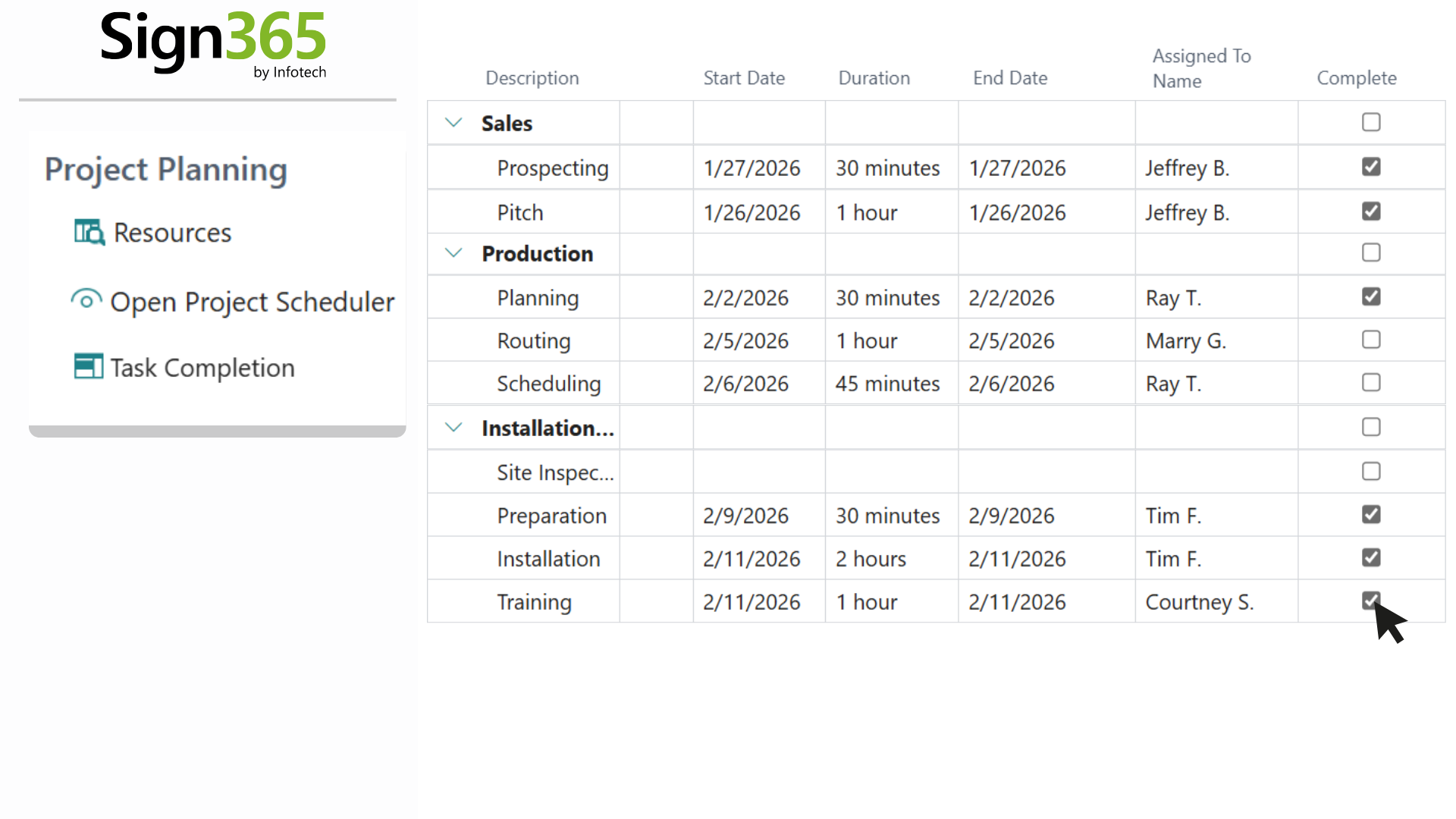The width and height of the screenshot is (1456, 819).
Task: Select the Training assigned name Courtney S.
Action: point(1199,602)
